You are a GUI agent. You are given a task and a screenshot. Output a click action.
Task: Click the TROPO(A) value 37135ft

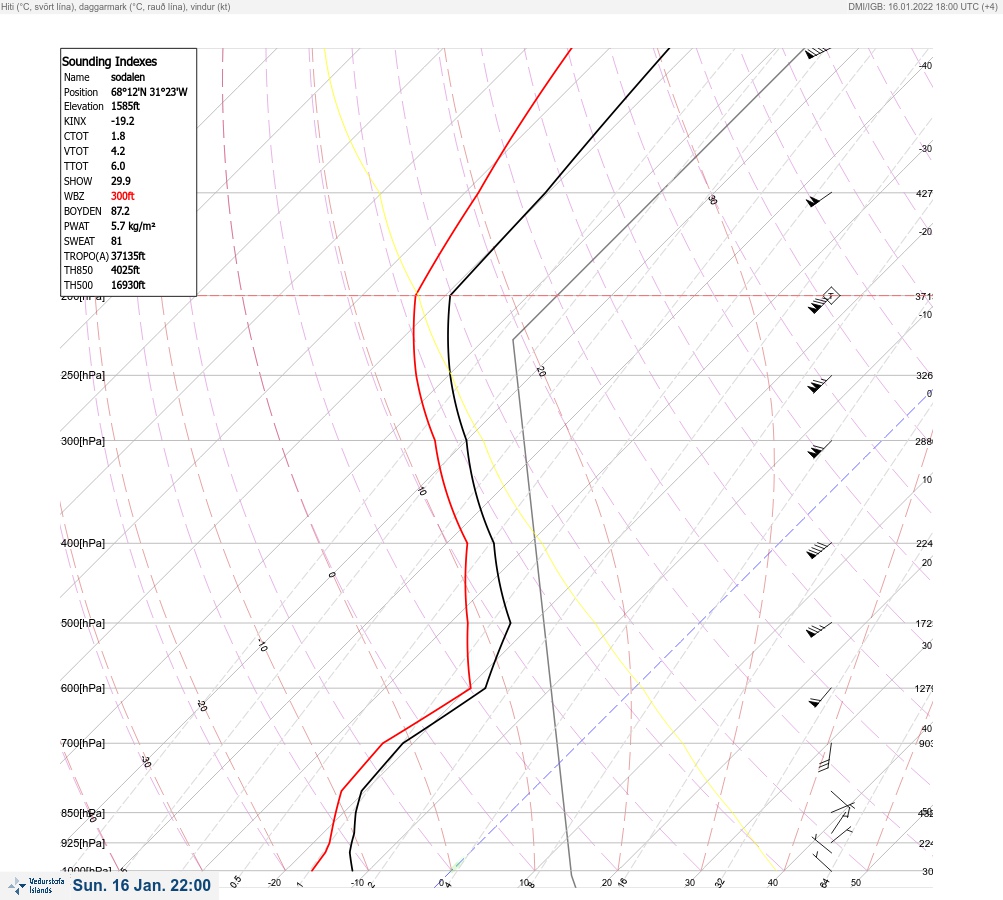[x=128, y=256]
